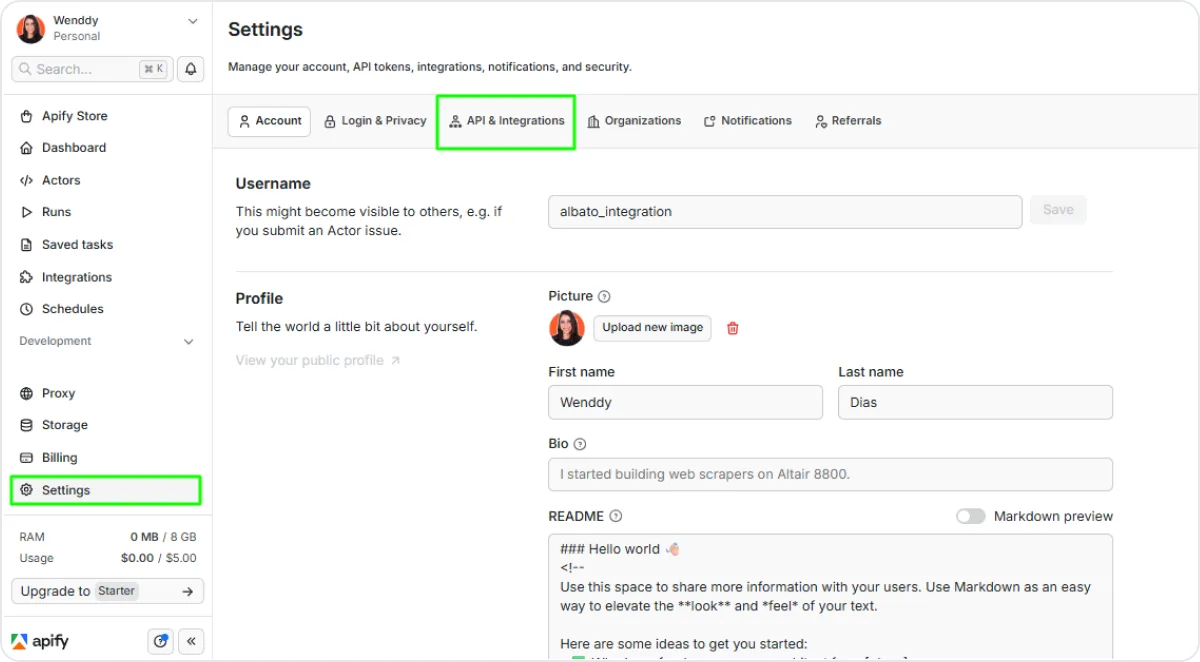Click the profile picture thumbnail
The image size is (1200, 662).
coord(567,328)
